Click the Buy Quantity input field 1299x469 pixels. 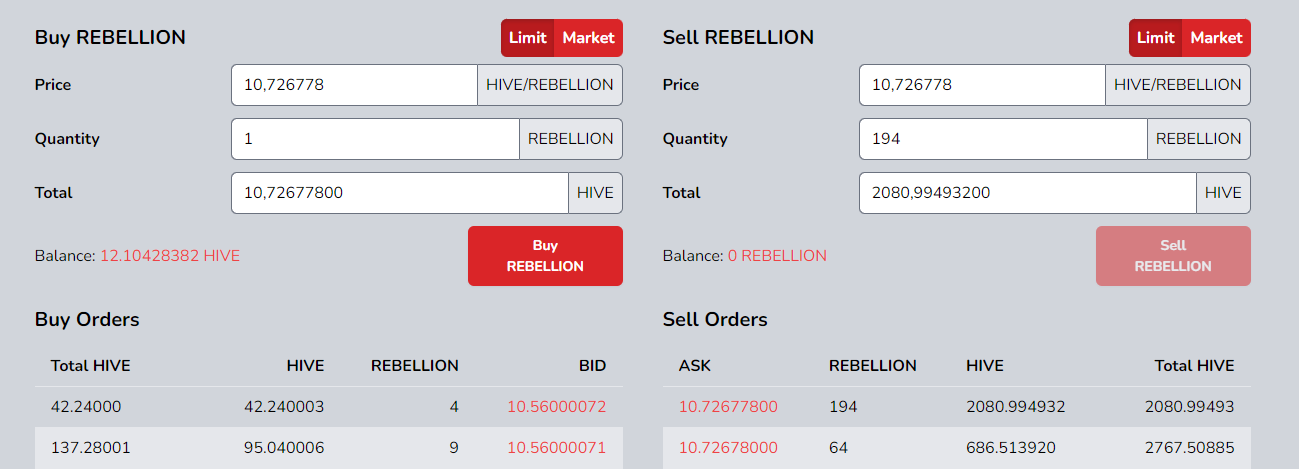coord(375,139)
